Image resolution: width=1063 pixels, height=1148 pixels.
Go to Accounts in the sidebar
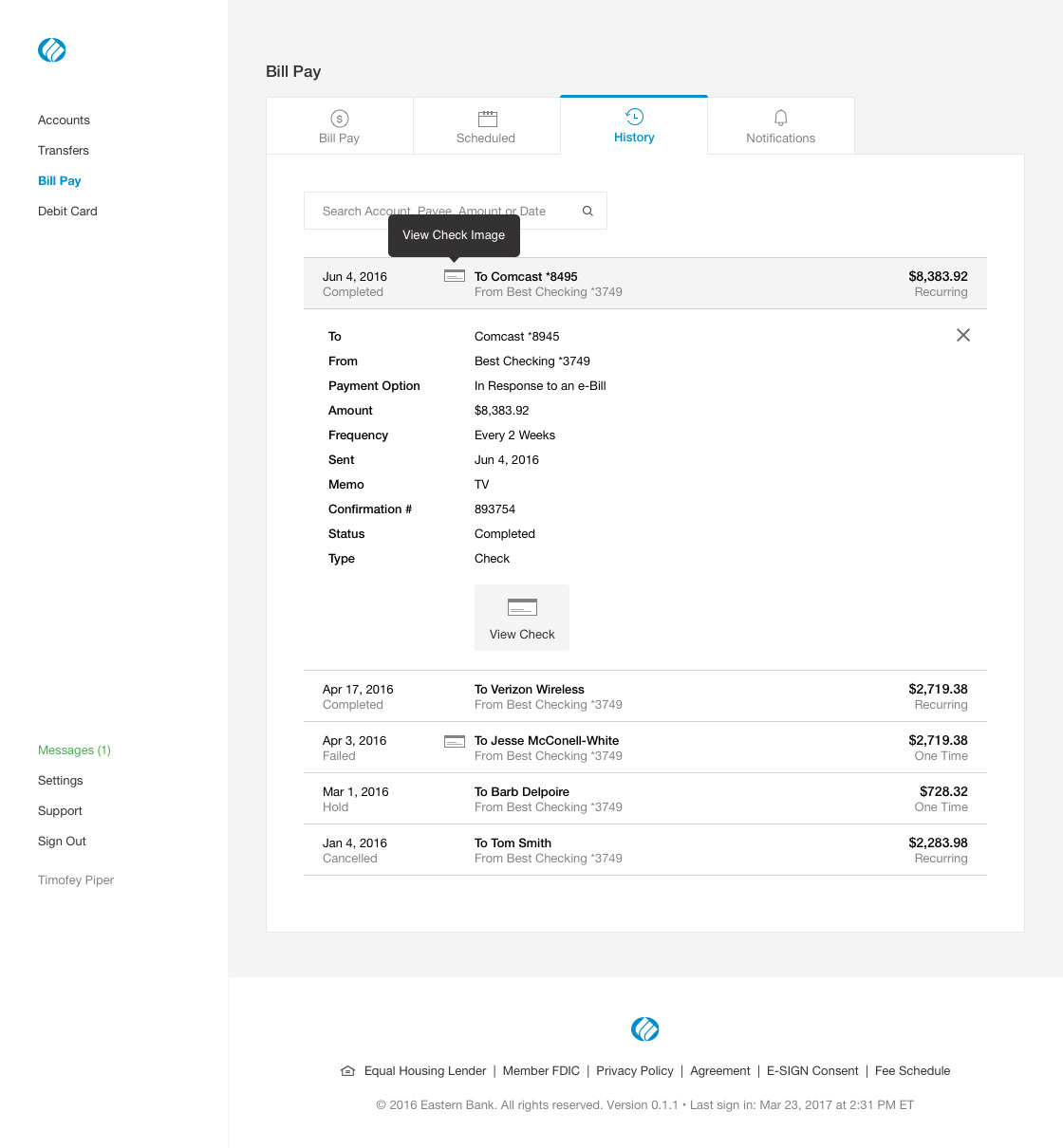click(x=64, y=120)
